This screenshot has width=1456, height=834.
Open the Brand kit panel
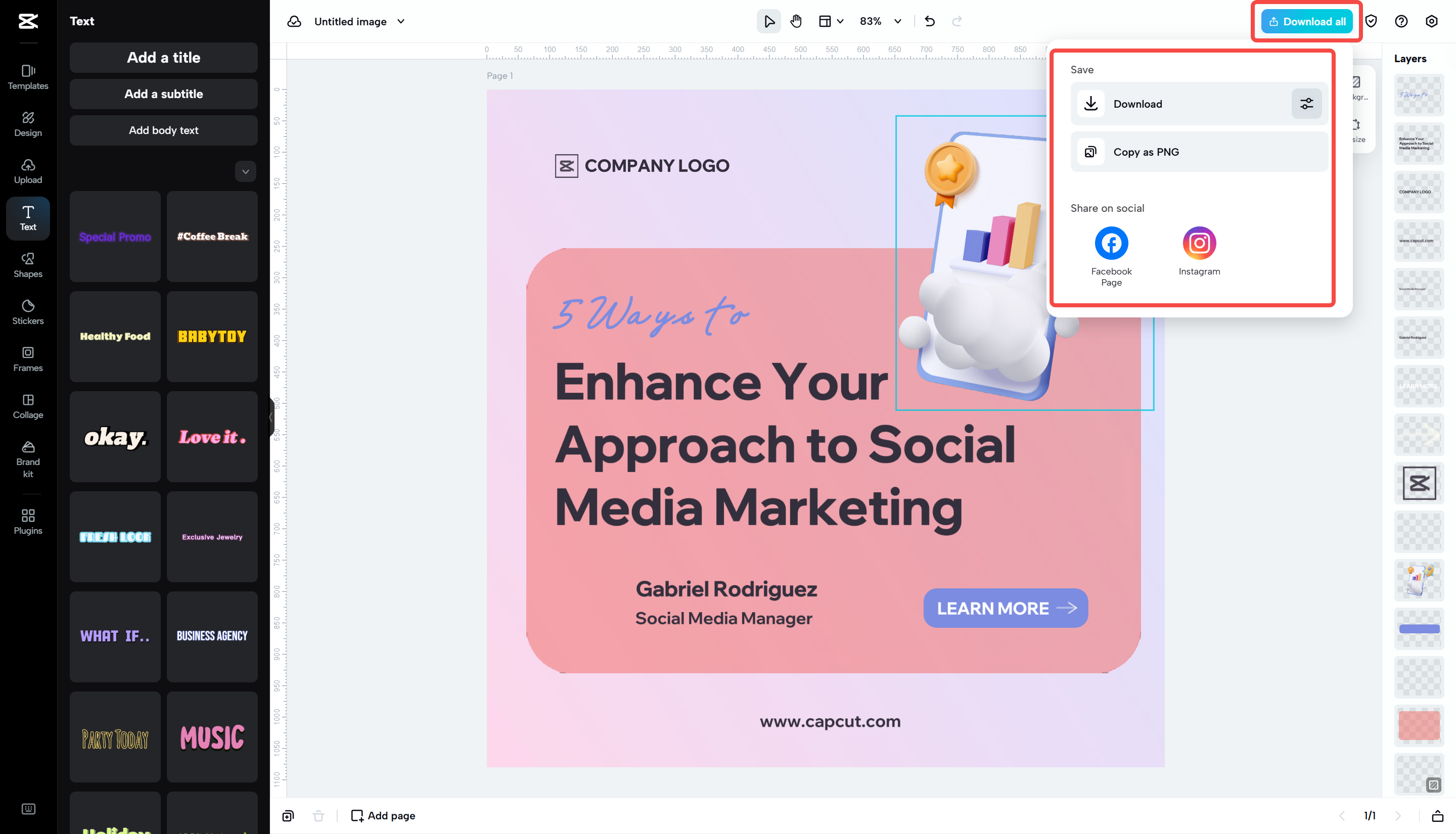(x=27, y=458)
